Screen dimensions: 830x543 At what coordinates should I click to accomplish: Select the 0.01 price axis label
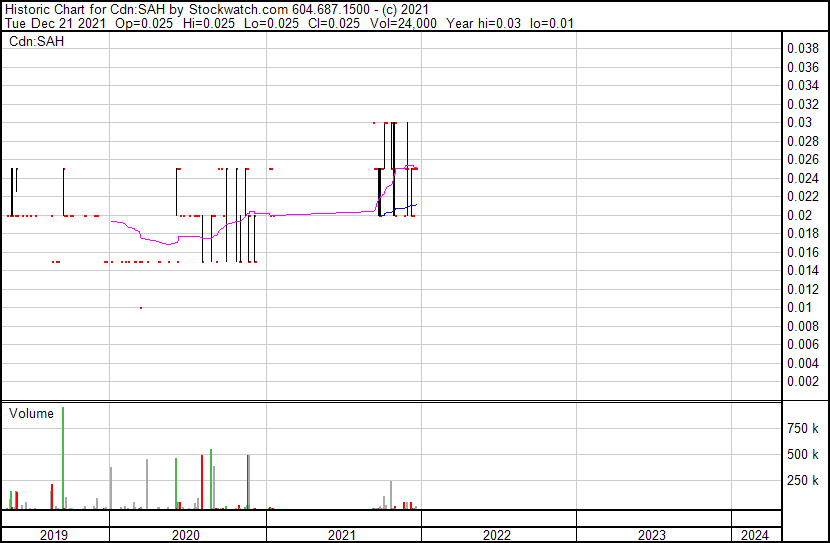click(x=799, y=307)
